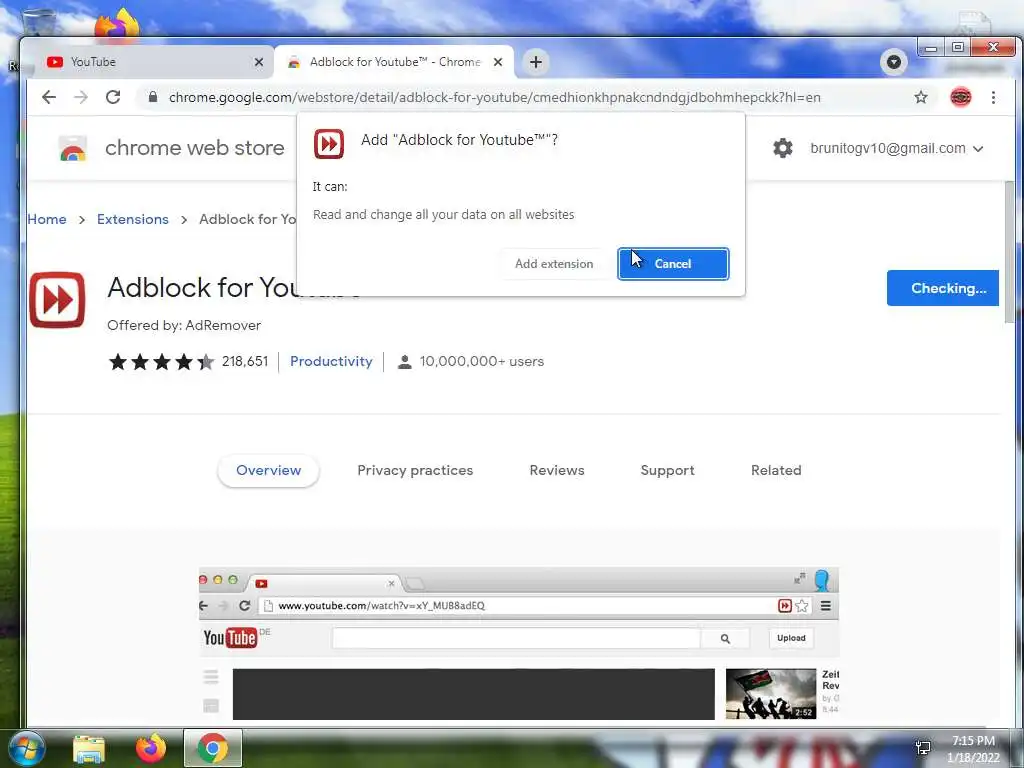Click the users person icon
Viewport: 1024px width, 768px height.
[x=404, y=362]
